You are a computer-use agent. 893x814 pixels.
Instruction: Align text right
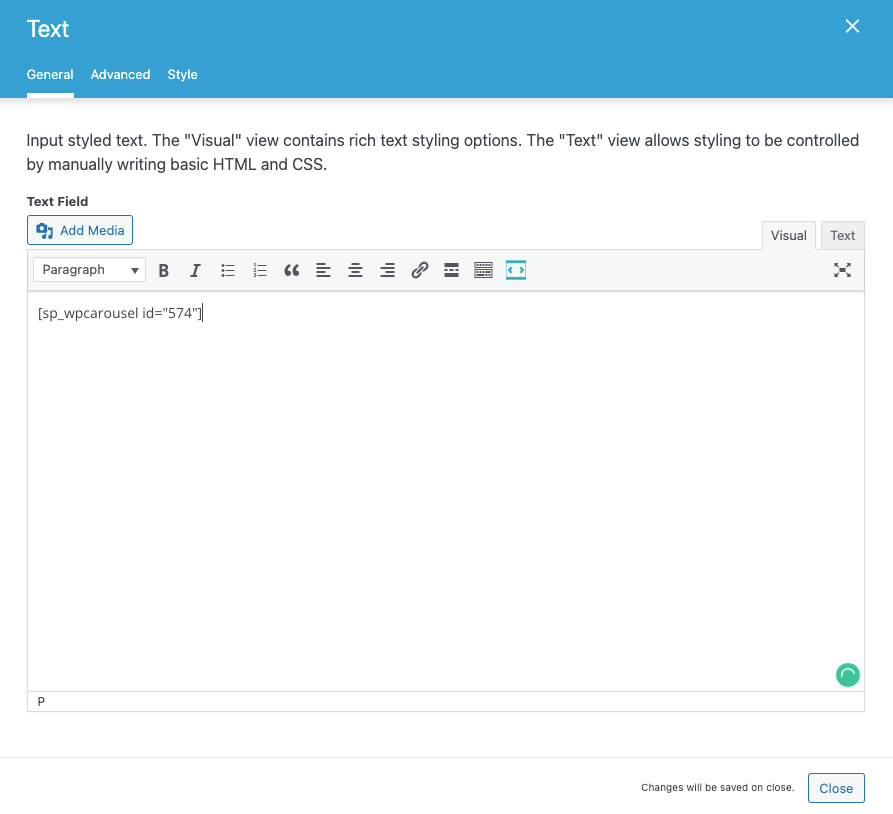387,270
